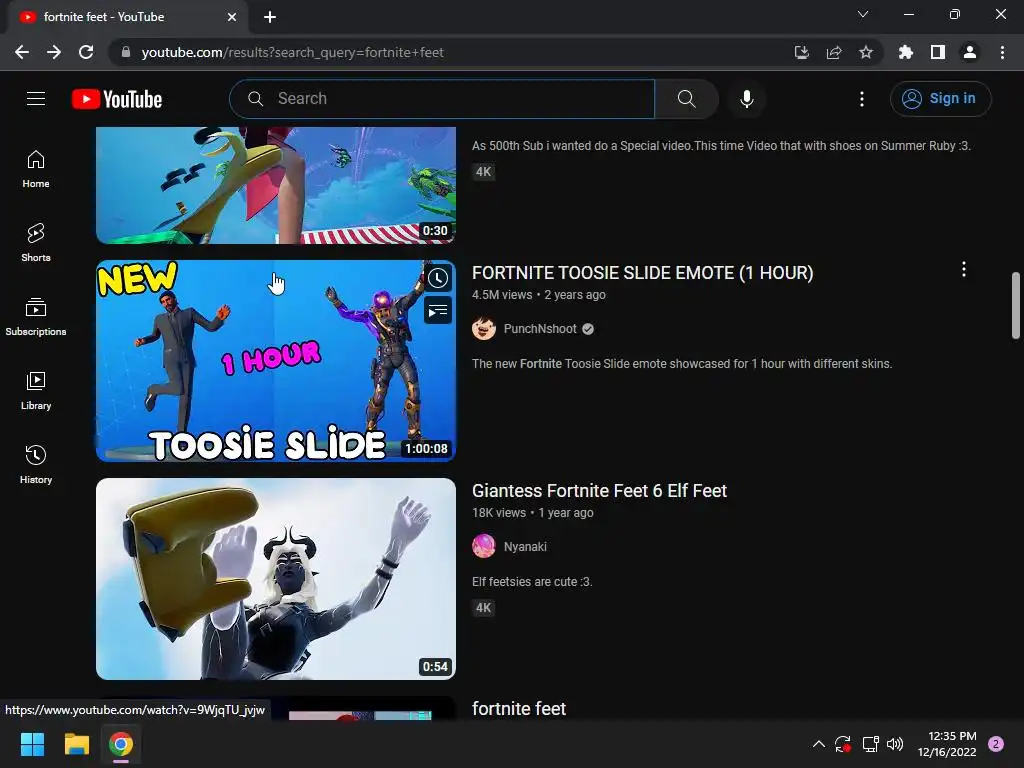Bookmark this tab star
The width and height of the screenshot is (1024, 768).
click(865, 52)
